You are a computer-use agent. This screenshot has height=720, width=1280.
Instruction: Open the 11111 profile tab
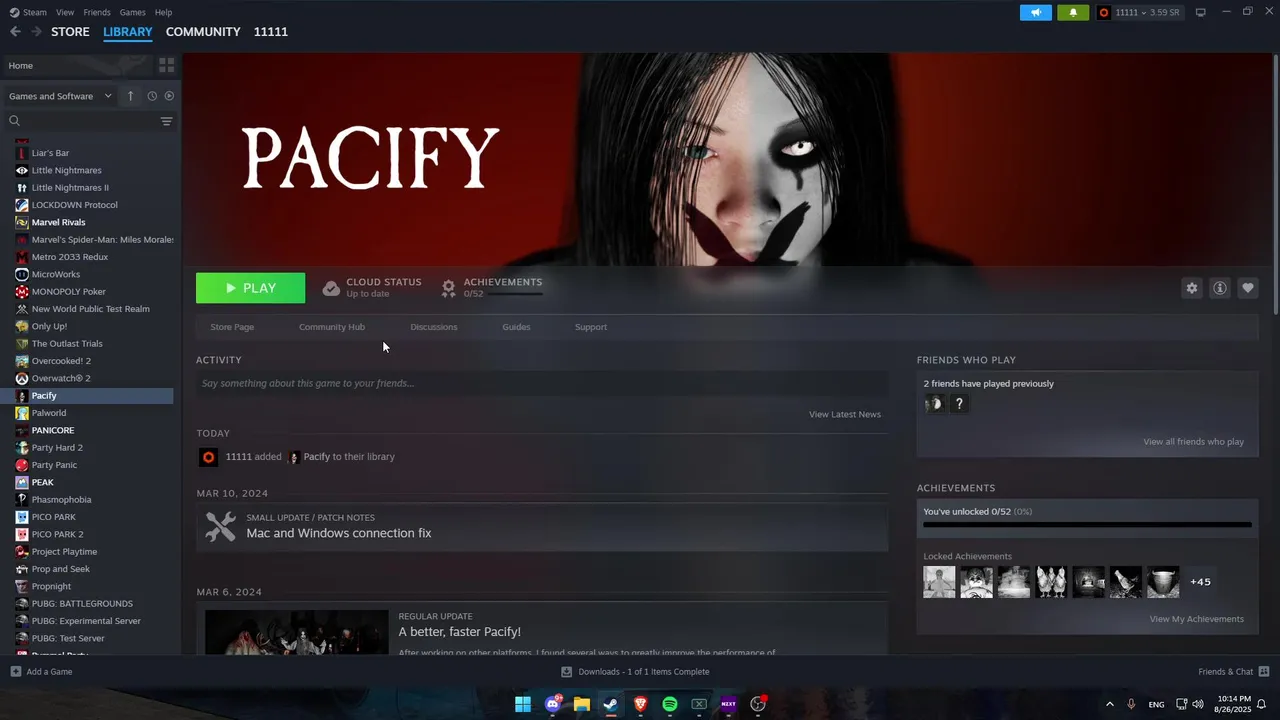coord(271,32)
